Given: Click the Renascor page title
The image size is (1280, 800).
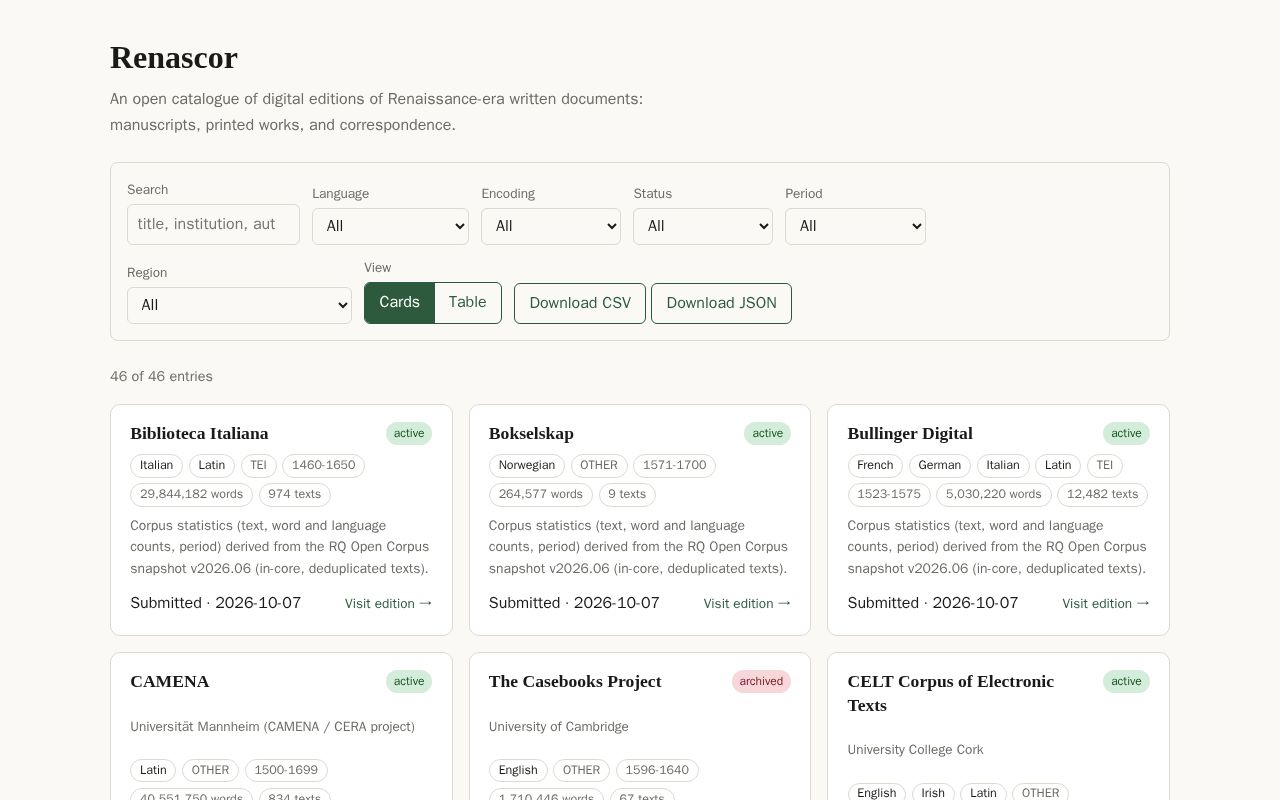Looking at the screenshot, I should click(x=174, y=58).
